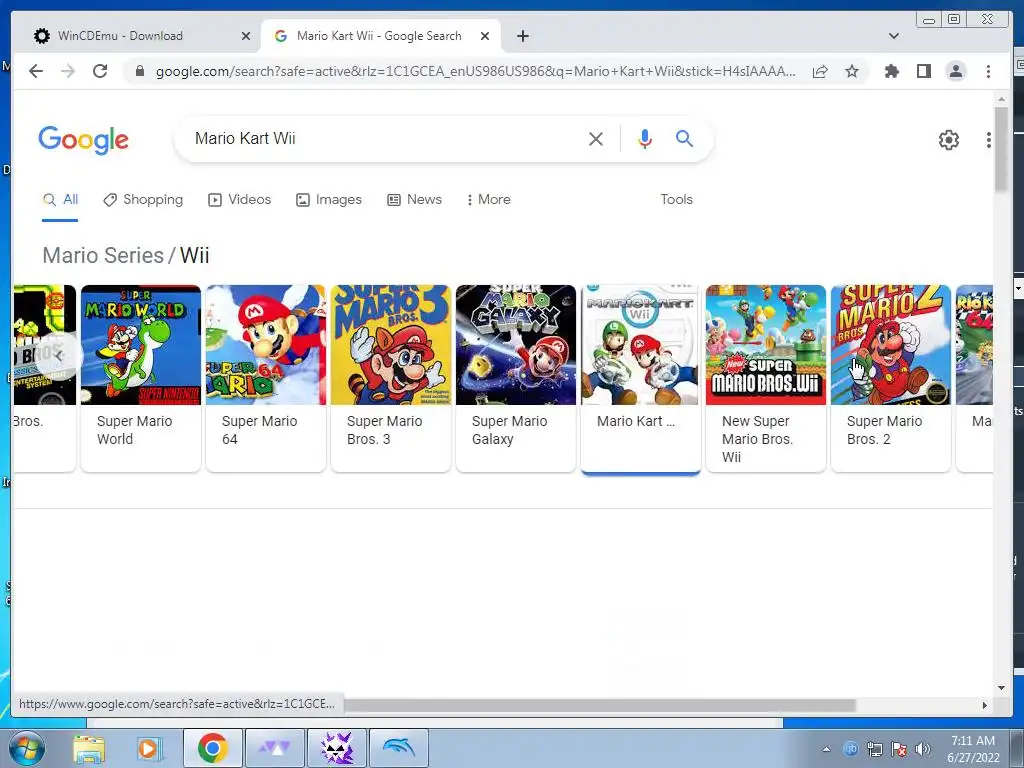Close the Mario Kart Wii search tab
The image size is (1024, 768).
pos(485,36)
